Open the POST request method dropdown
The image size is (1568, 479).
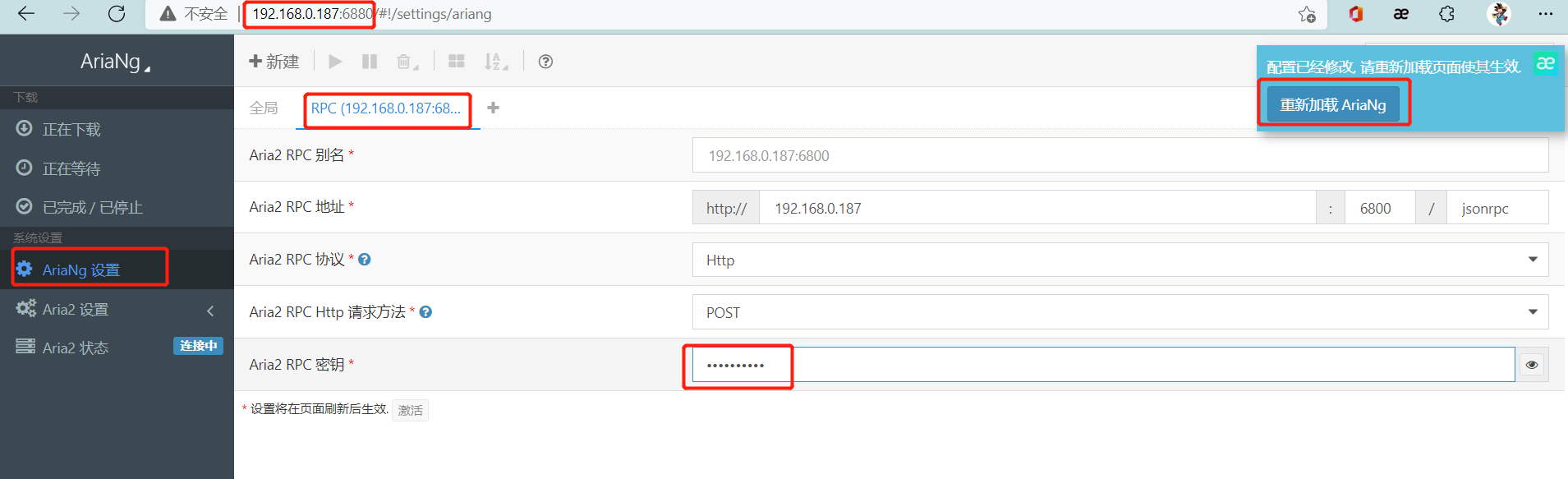tap(1120, 312)
